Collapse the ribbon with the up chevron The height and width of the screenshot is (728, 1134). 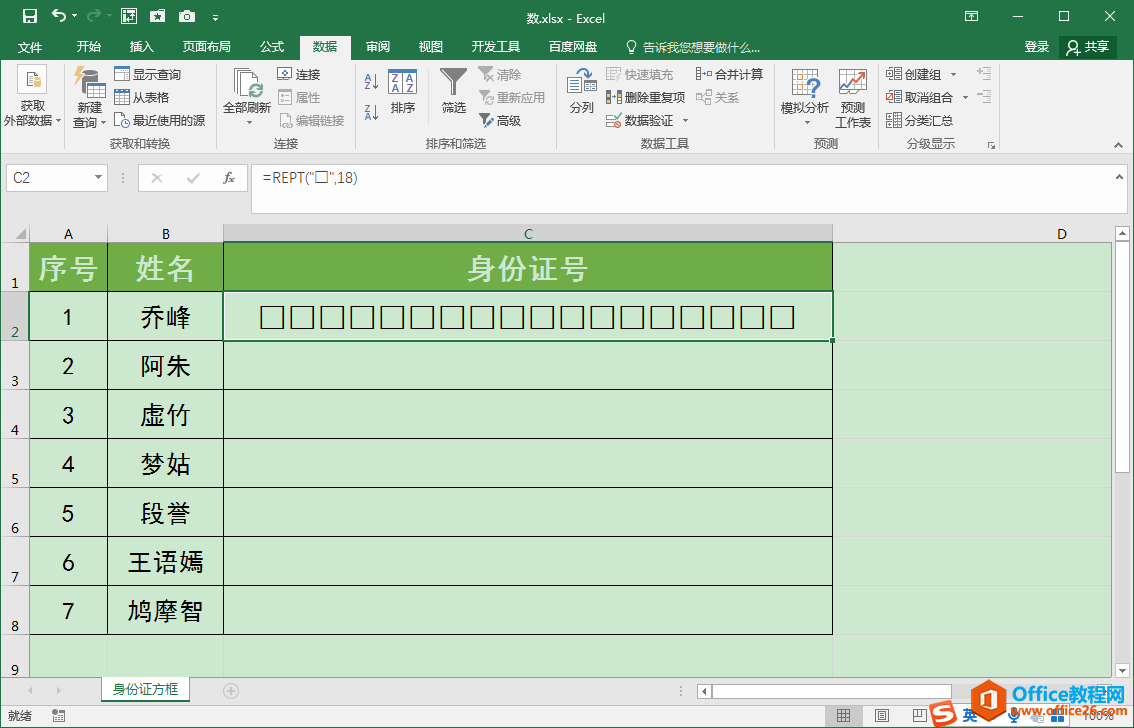coord(1119,145)
